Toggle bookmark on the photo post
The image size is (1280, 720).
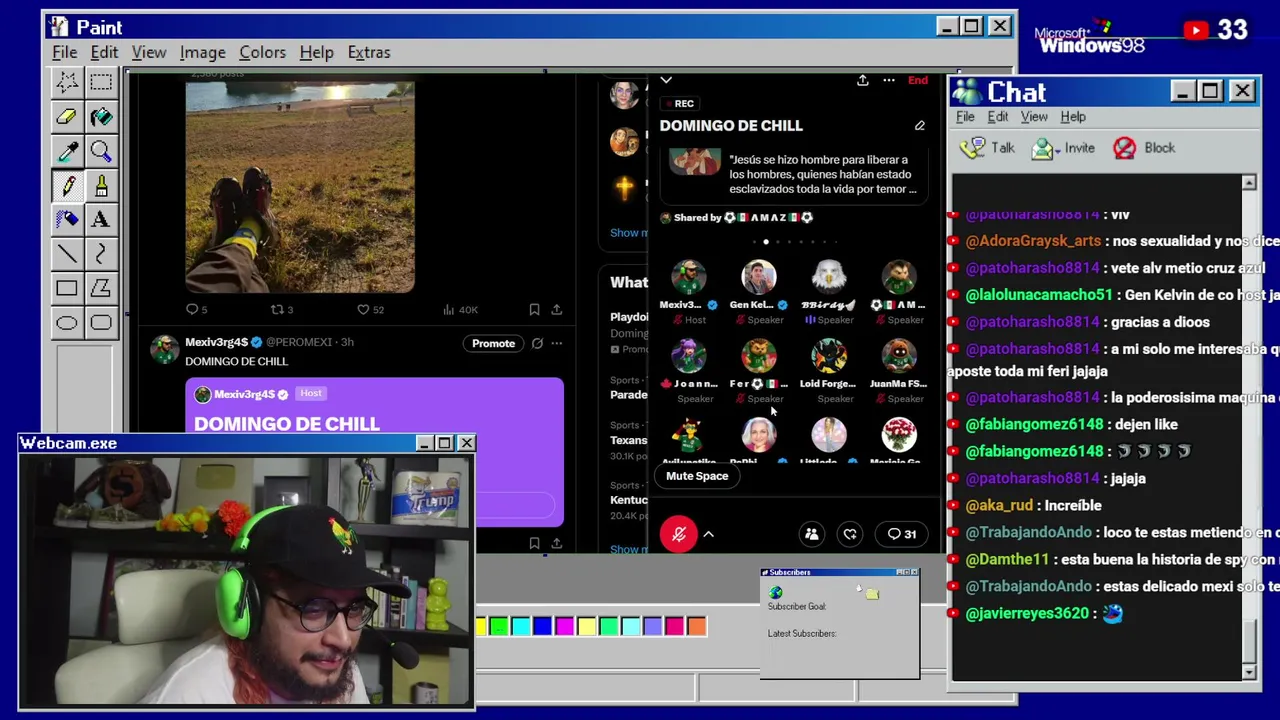point(534,310)
